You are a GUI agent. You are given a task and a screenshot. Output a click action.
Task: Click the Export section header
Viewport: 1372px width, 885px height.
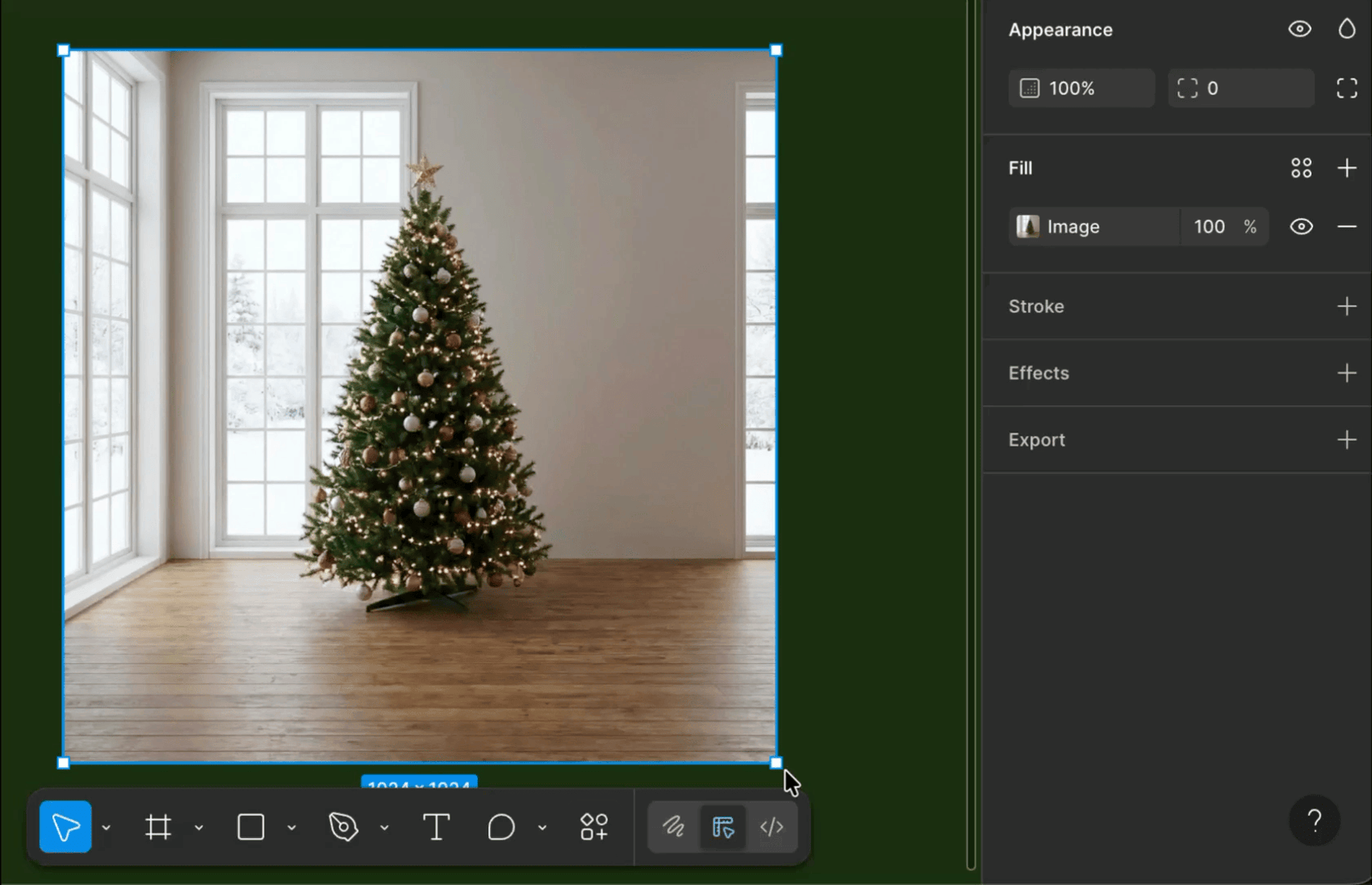(x=1037, y=440)
